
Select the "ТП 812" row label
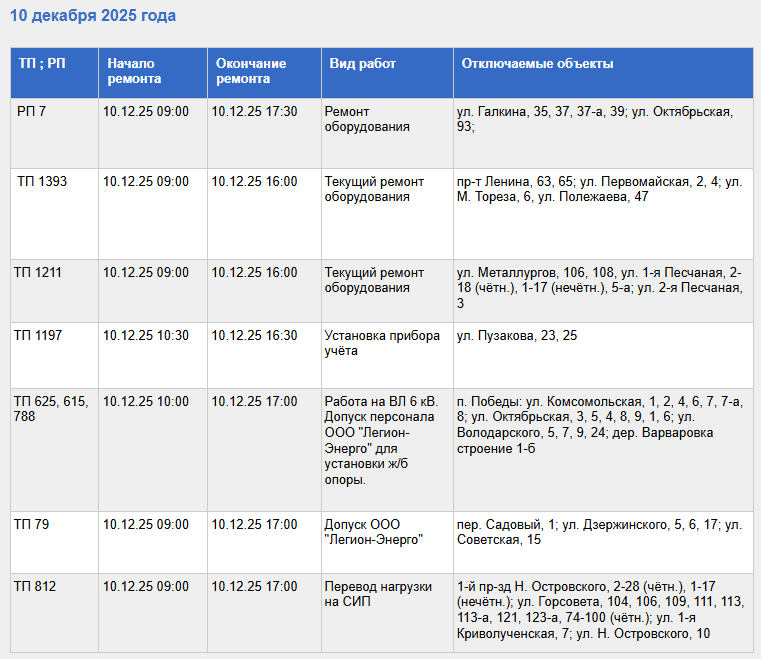pyautogui.click(x=35, y=586)
